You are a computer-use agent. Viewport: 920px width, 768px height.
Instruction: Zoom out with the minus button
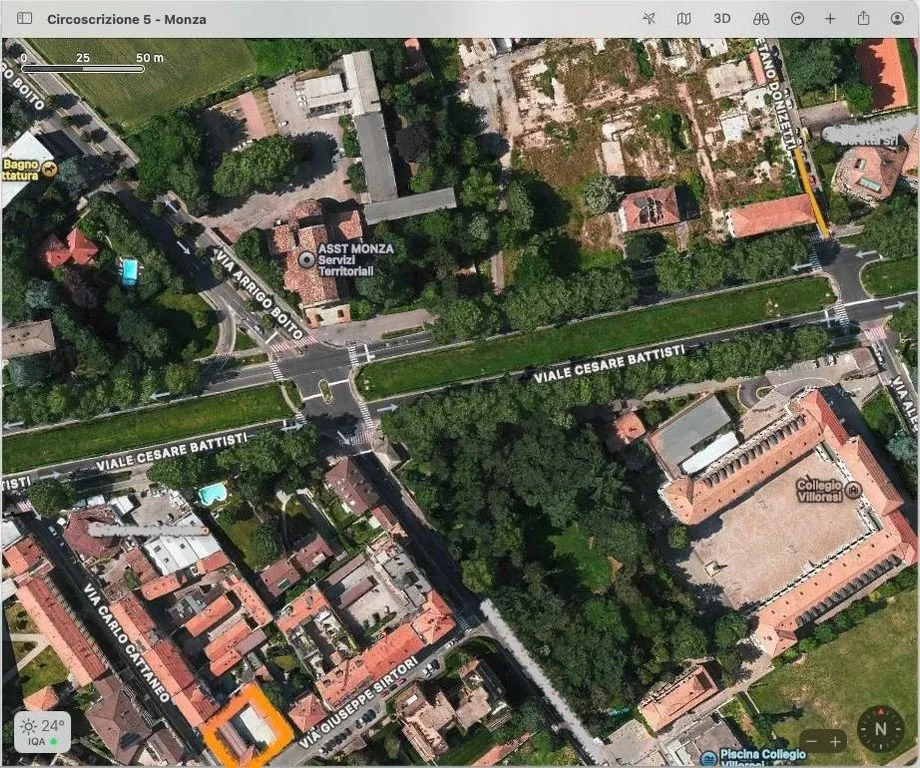(811, 741)
